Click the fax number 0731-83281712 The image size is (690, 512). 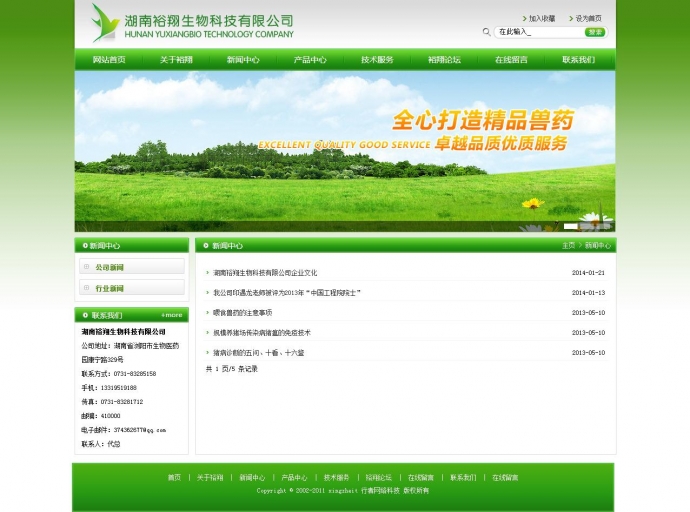coord(122,402)
